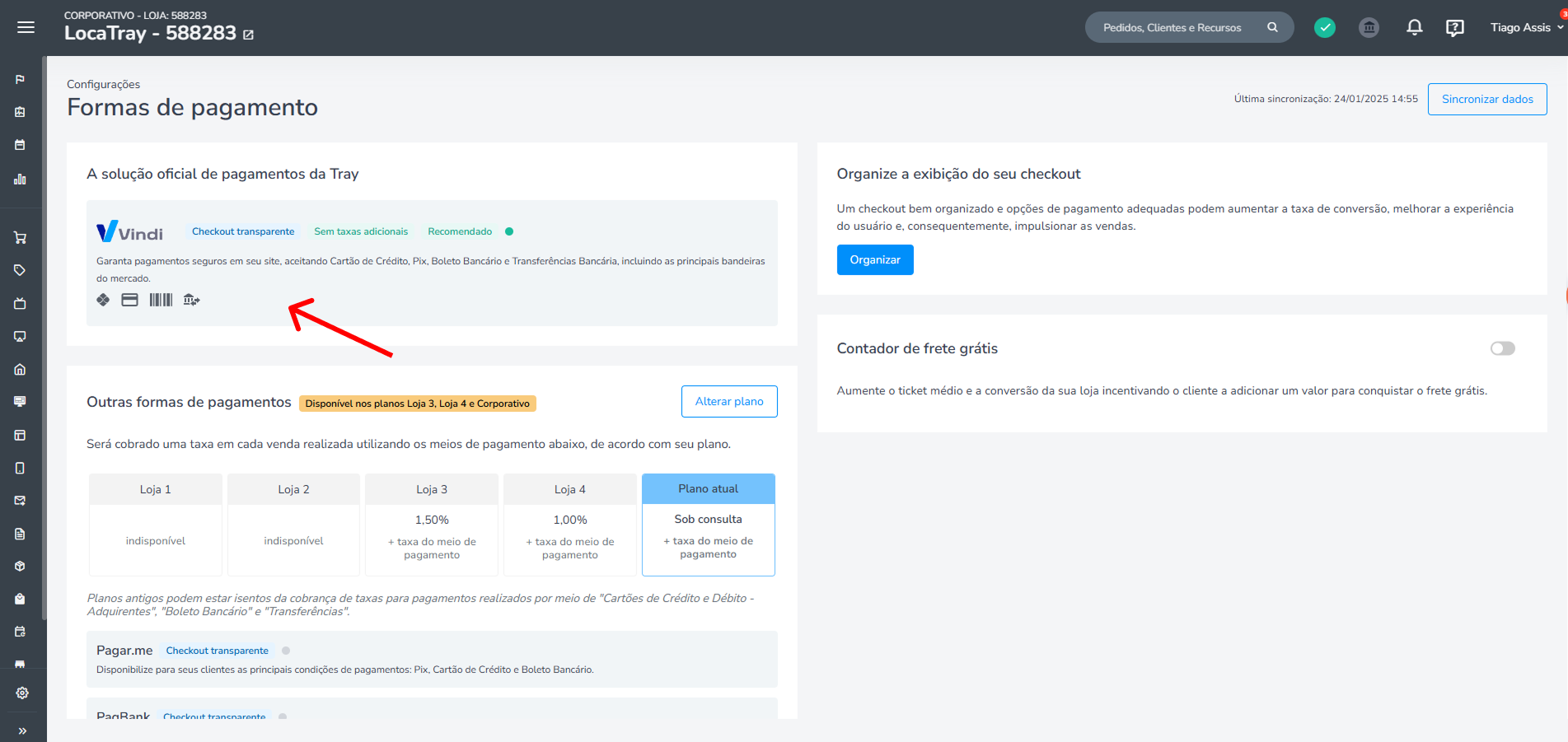Click the Organize a exibição do seu checkout heading
Viewport: 1568px width, 742px height.
[958, 174]
